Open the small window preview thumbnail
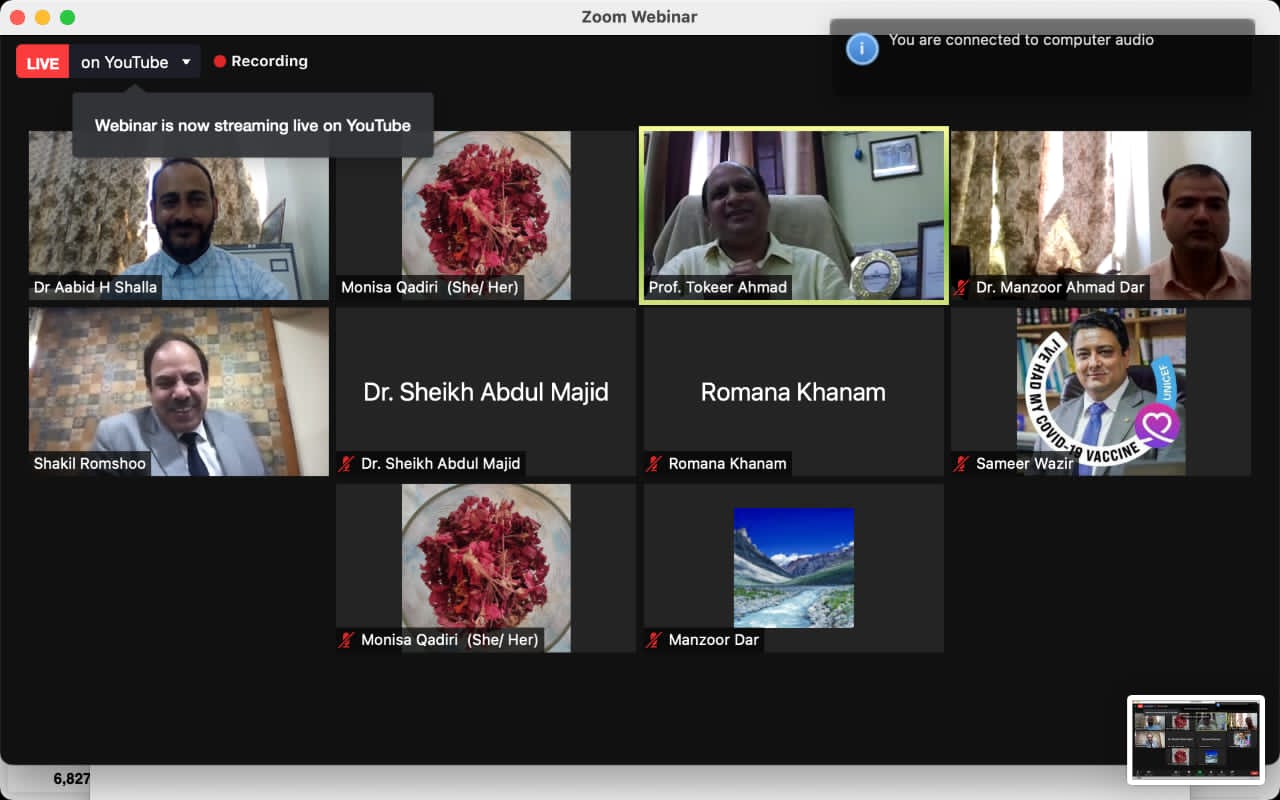 (x=1195, y=739)
